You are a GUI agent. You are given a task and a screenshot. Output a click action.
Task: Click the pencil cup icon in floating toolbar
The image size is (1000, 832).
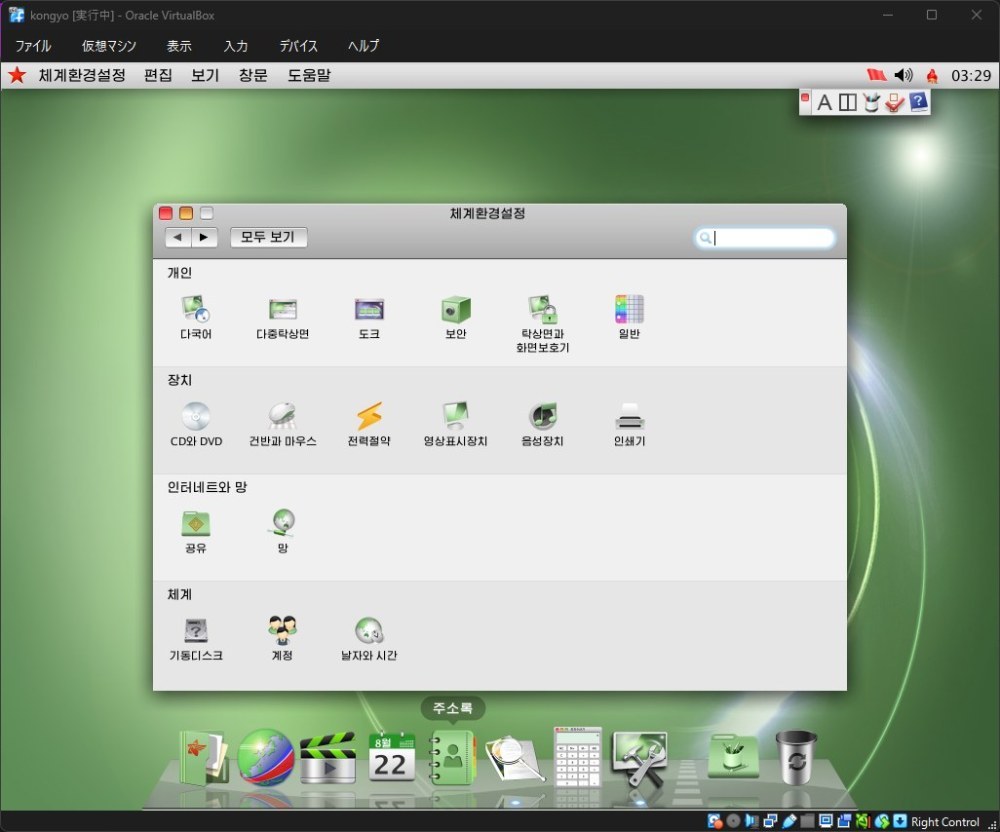click(x=871, y=103)
